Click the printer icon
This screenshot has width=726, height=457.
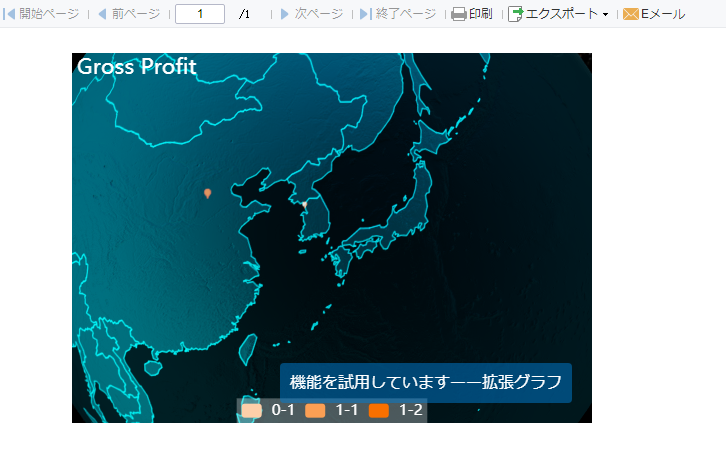point(458,14)
